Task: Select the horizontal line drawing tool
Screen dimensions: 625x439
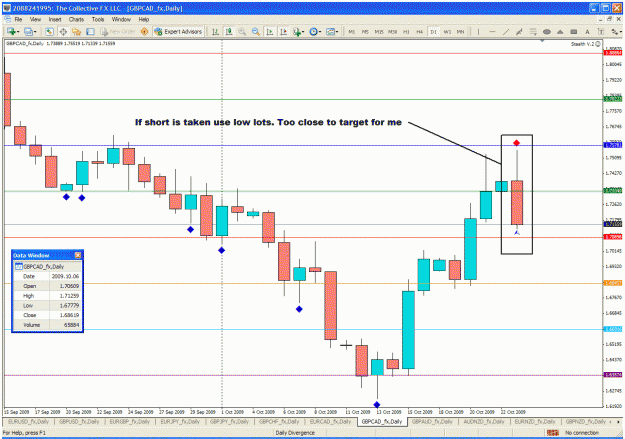Action: 492,31
